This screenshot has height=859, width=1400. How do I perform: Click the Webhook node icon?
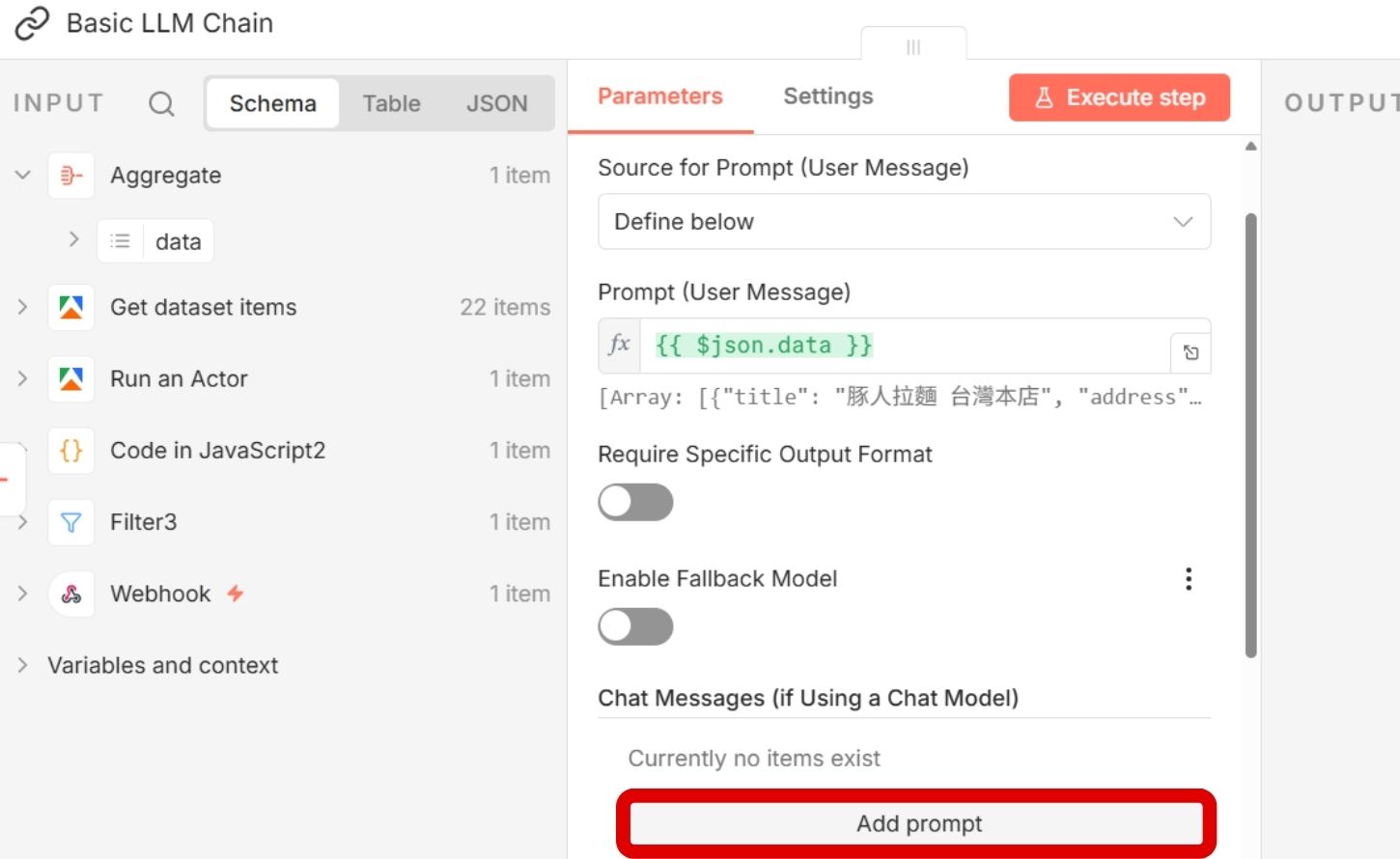(x=71, y=594)
